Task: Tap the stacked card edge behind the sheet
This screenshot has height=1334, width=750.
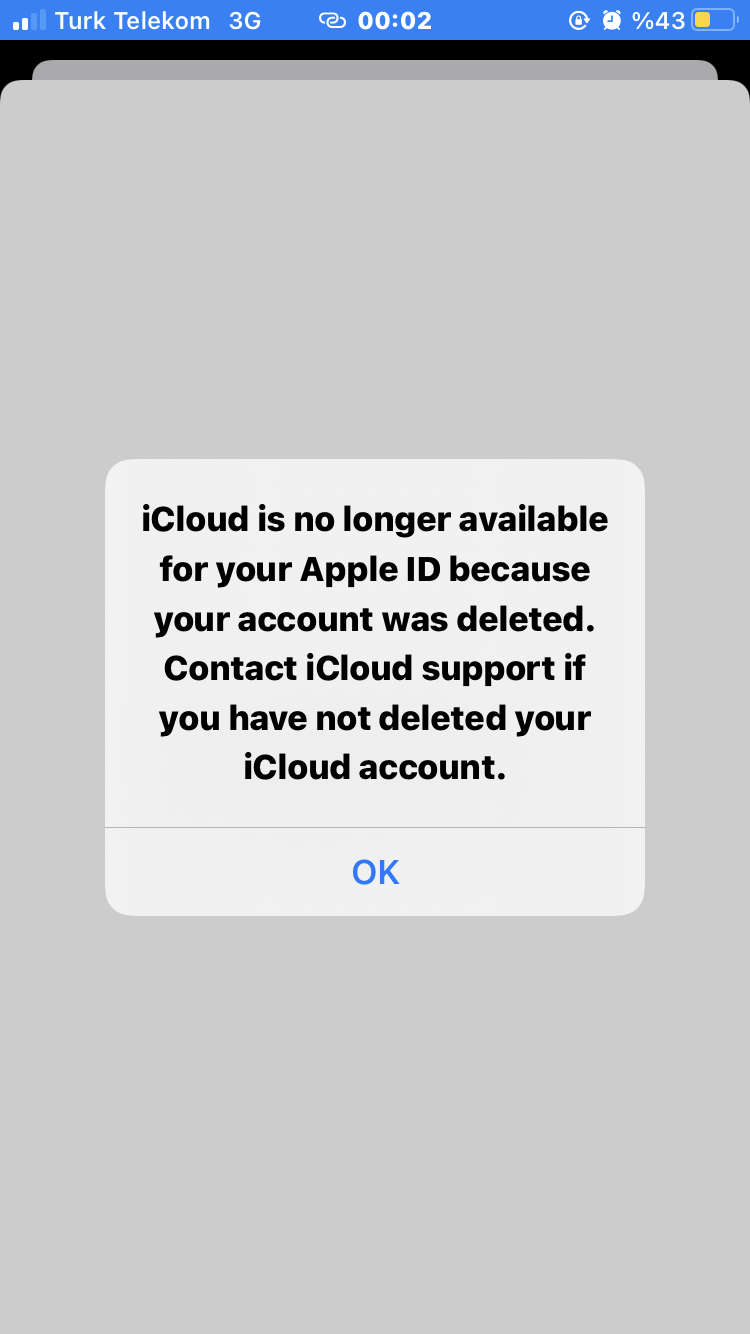Action: pyautogui.click(x=375, y=69)
